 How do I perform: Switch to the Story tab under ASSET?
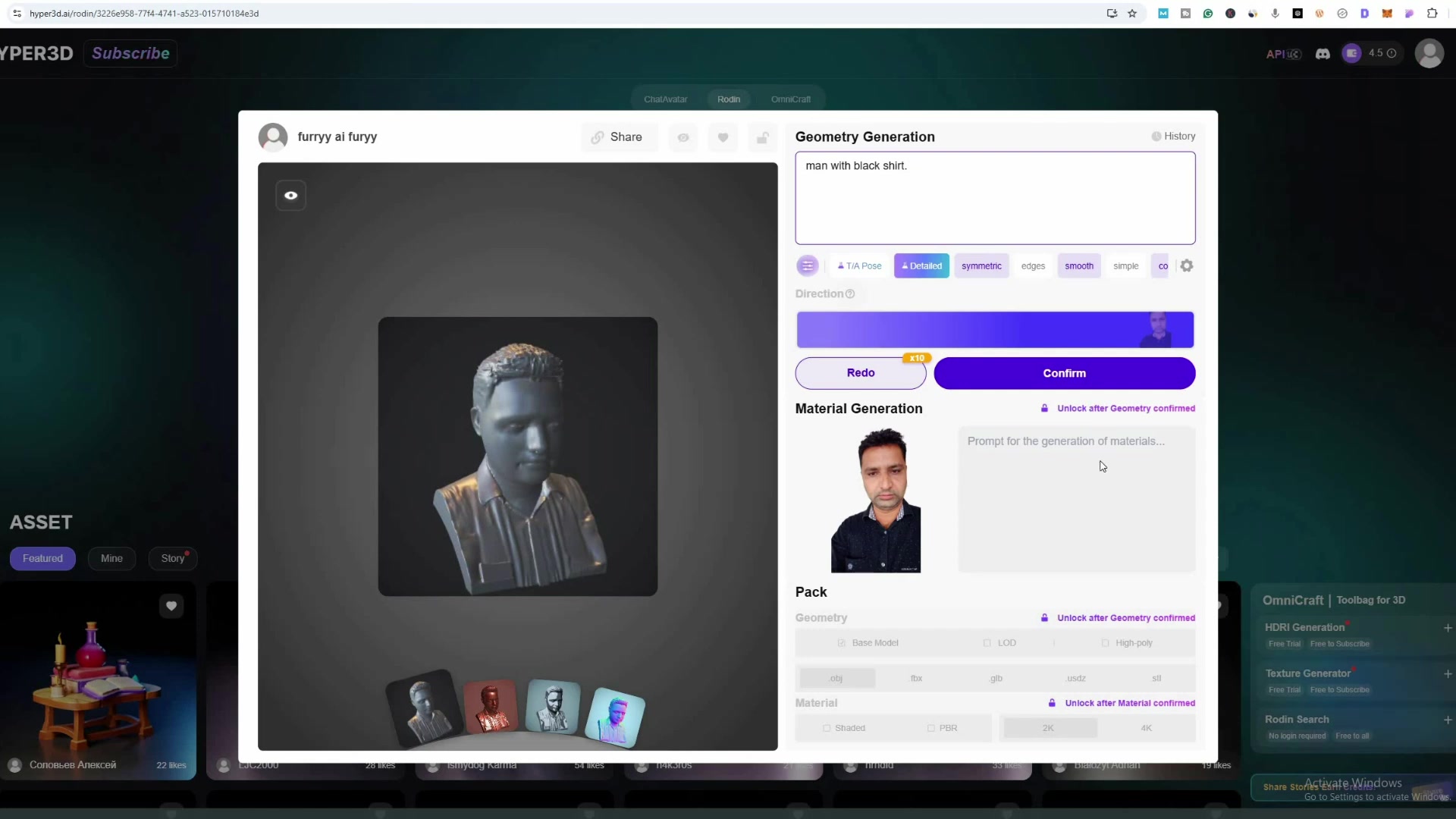(172, 558)
